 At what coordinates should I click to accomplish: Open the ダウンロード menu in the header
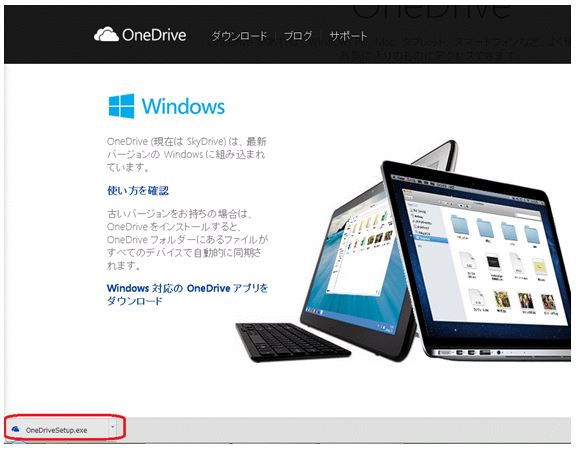(x=239, y=36)
